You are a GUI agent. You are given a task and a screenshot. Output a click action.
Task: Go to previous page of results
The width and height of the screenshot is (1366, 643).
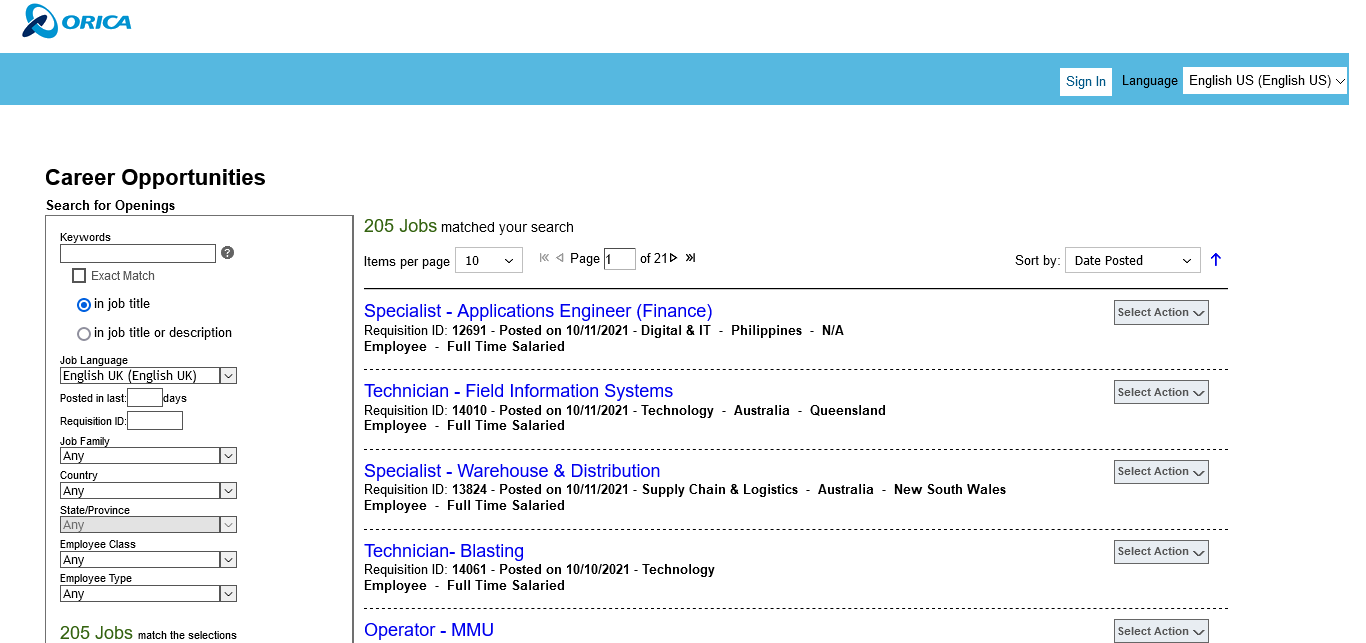tap(559, 258)
